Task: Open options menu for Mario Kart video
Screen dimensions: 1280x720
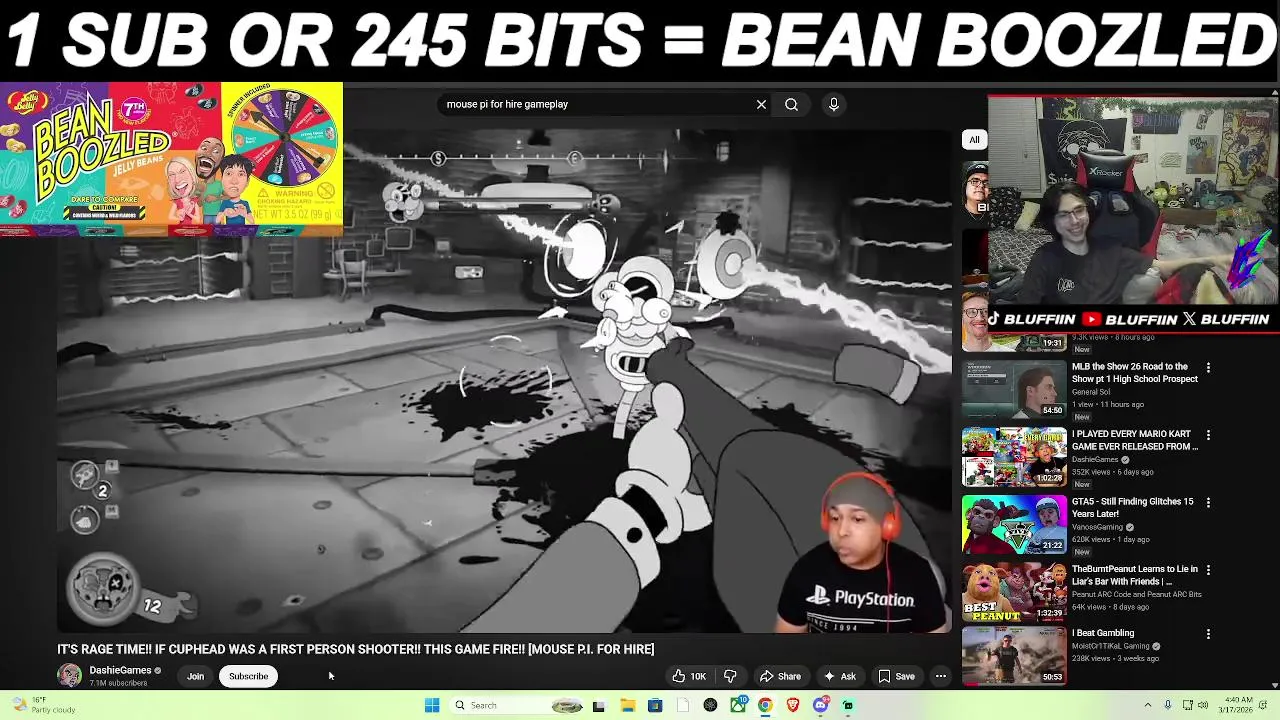Action: pyautogui.click(x=1208, y=435)
